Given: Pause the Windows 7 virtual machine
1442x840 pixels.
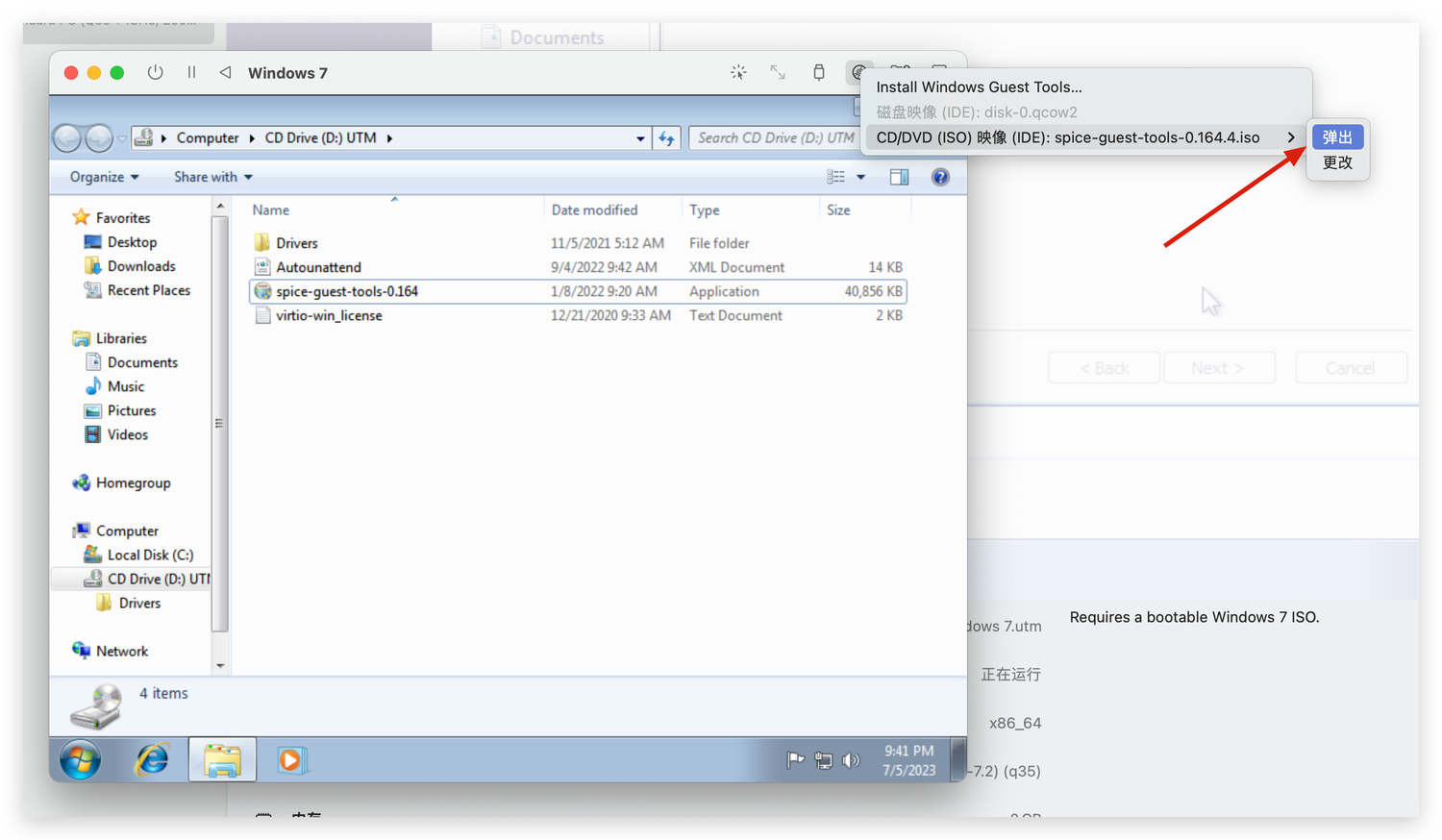Looking at the screenshot, I should click(191, 72).
